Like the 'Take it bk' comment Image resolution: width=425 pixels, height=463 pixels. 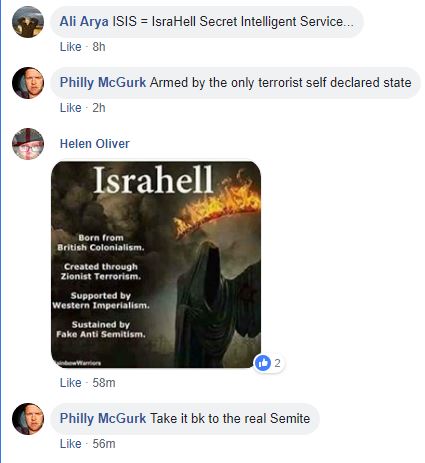coord(70,444)
